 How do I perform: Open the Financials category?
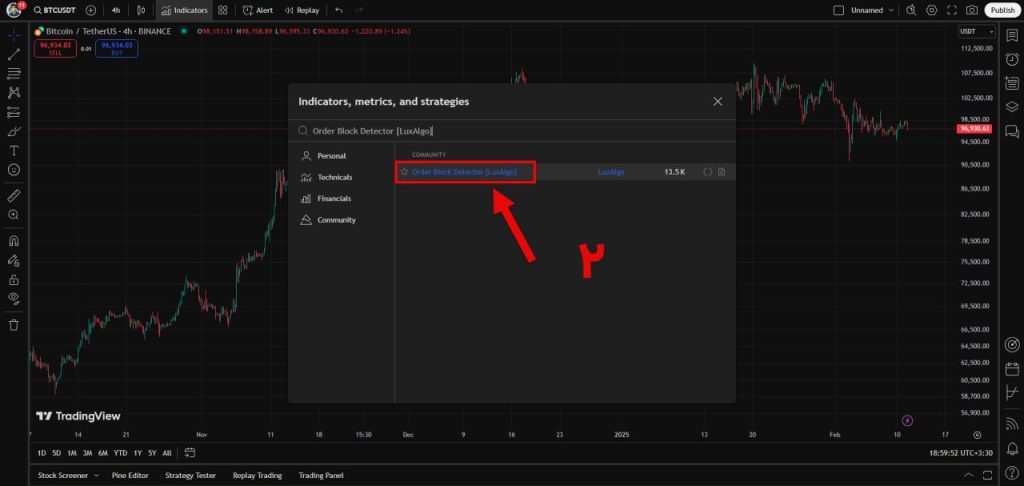click(334, 199)
